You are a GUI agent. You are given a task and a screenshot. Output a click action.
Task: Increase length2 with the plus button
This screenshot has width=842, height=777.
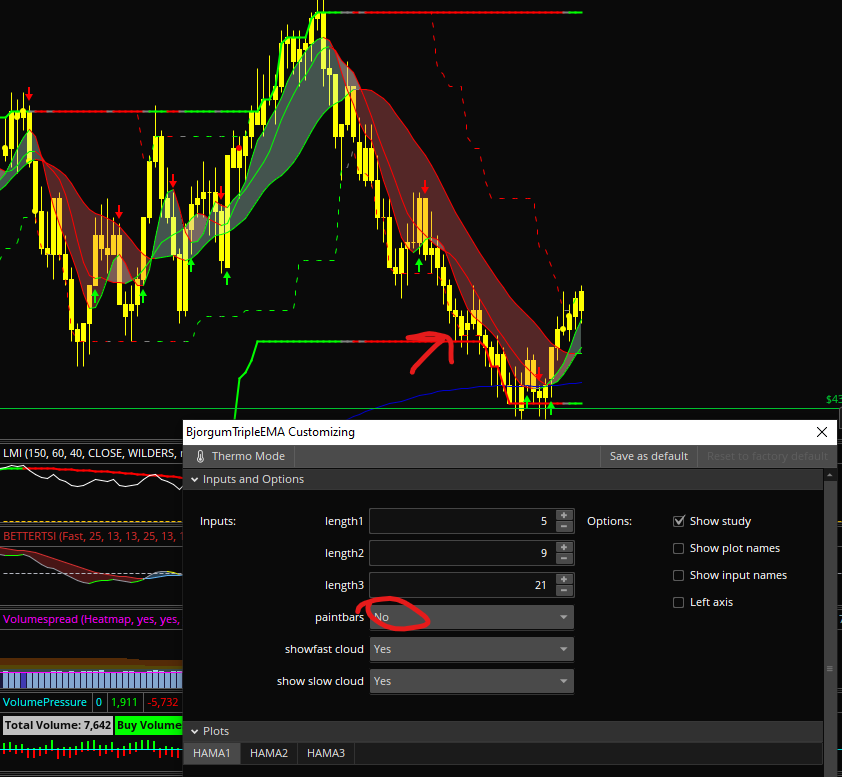click(x=564, y=548)
